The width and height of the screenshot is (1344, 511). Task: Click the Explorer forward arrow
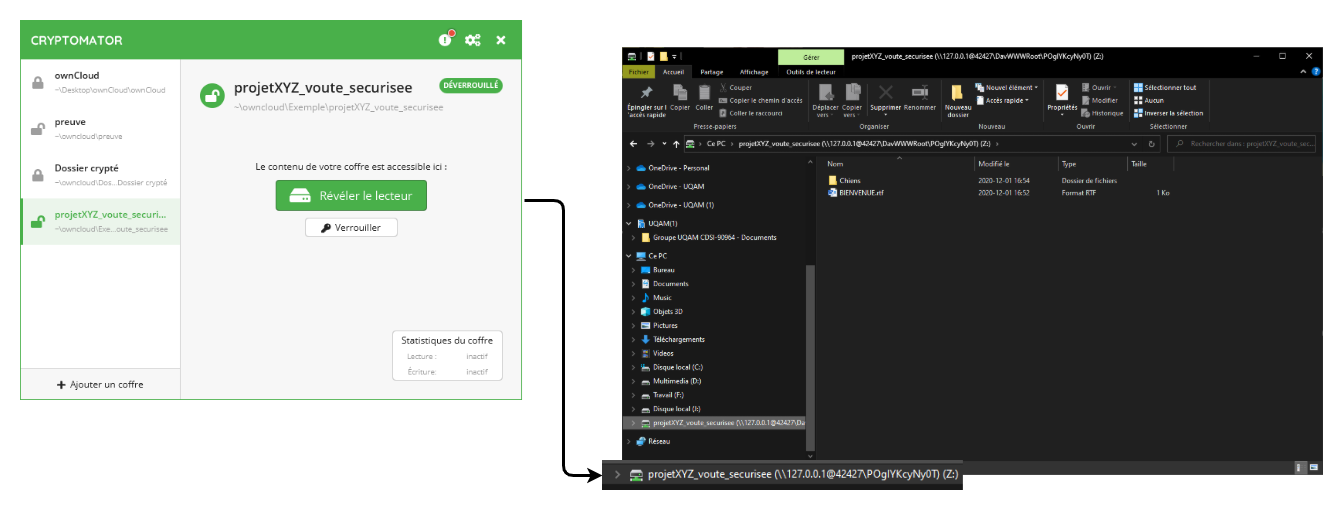tap(650, 144)
